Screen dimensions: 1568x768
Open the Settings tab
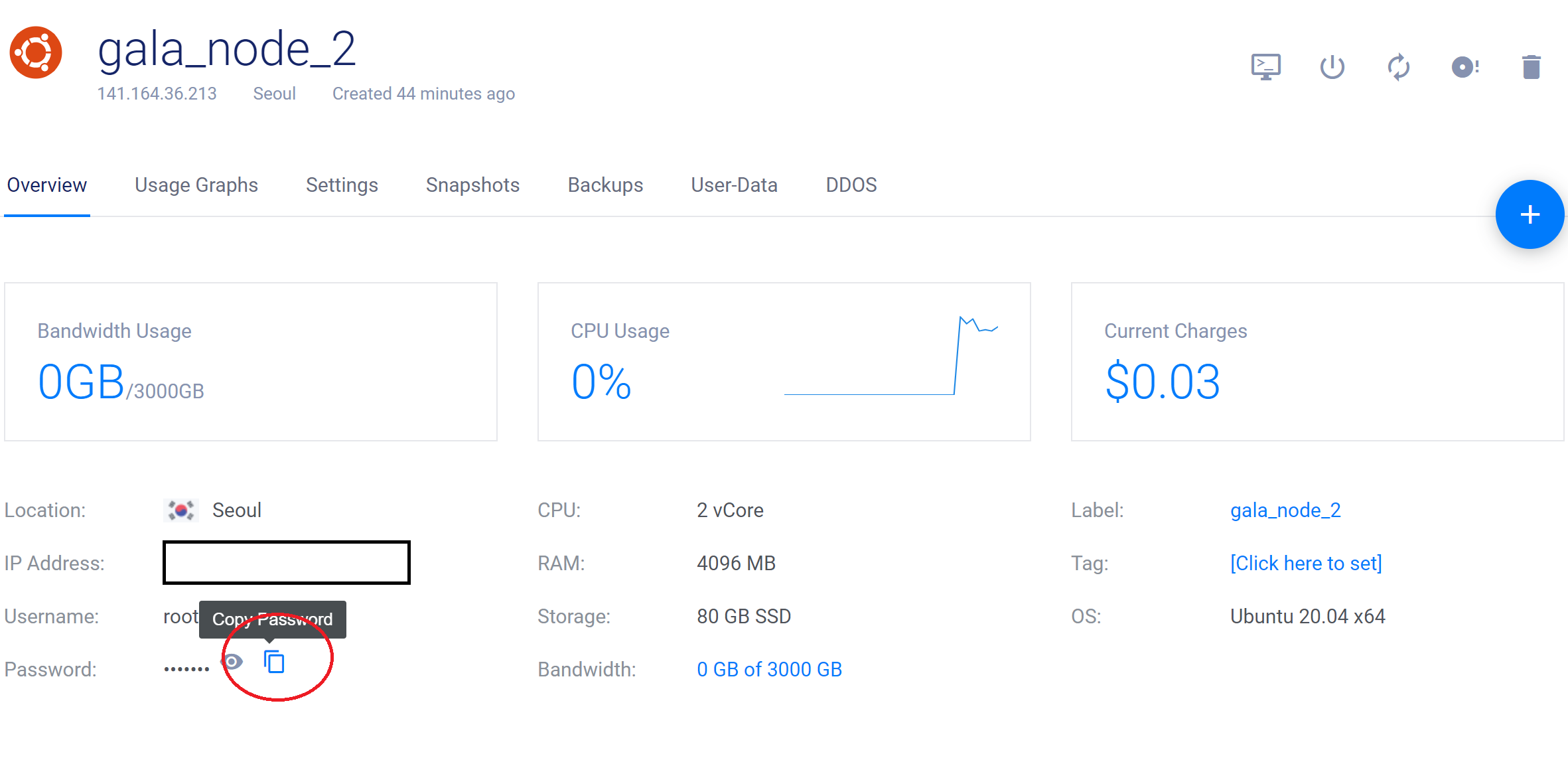(342, 185)
